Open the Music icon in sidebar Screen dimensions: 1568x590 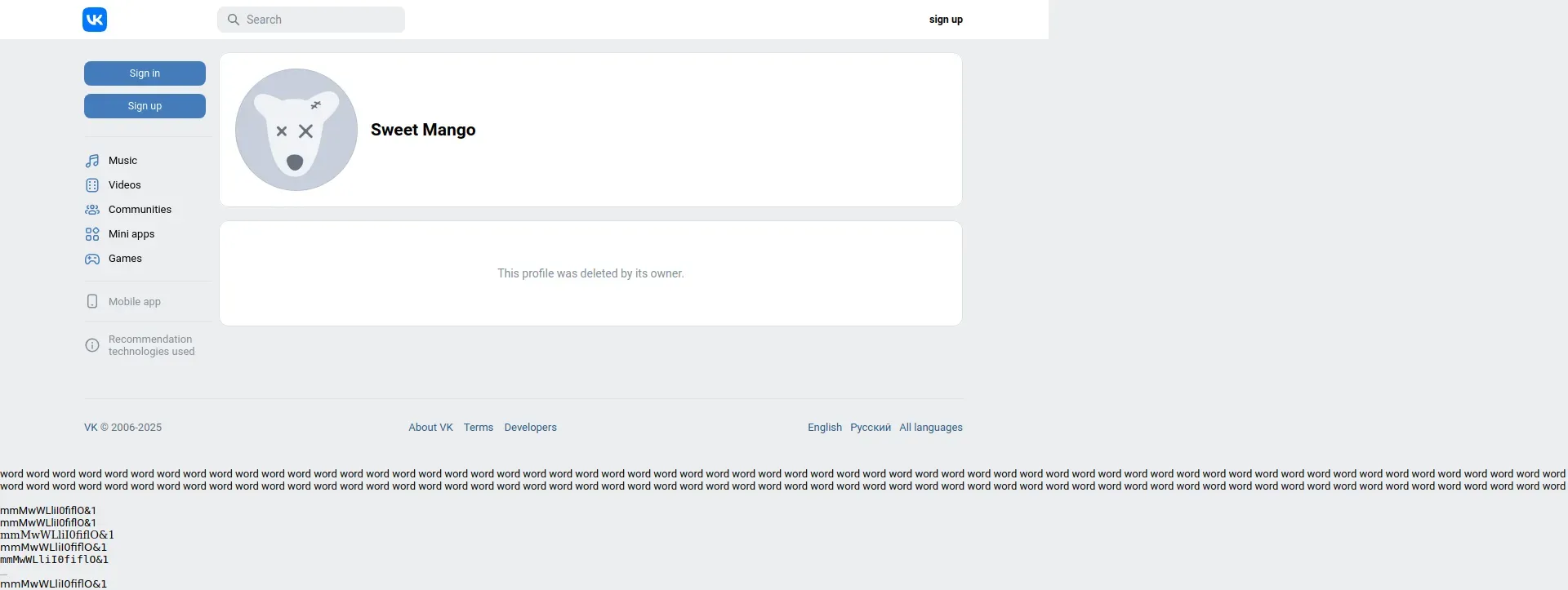[x=92, y=161]
